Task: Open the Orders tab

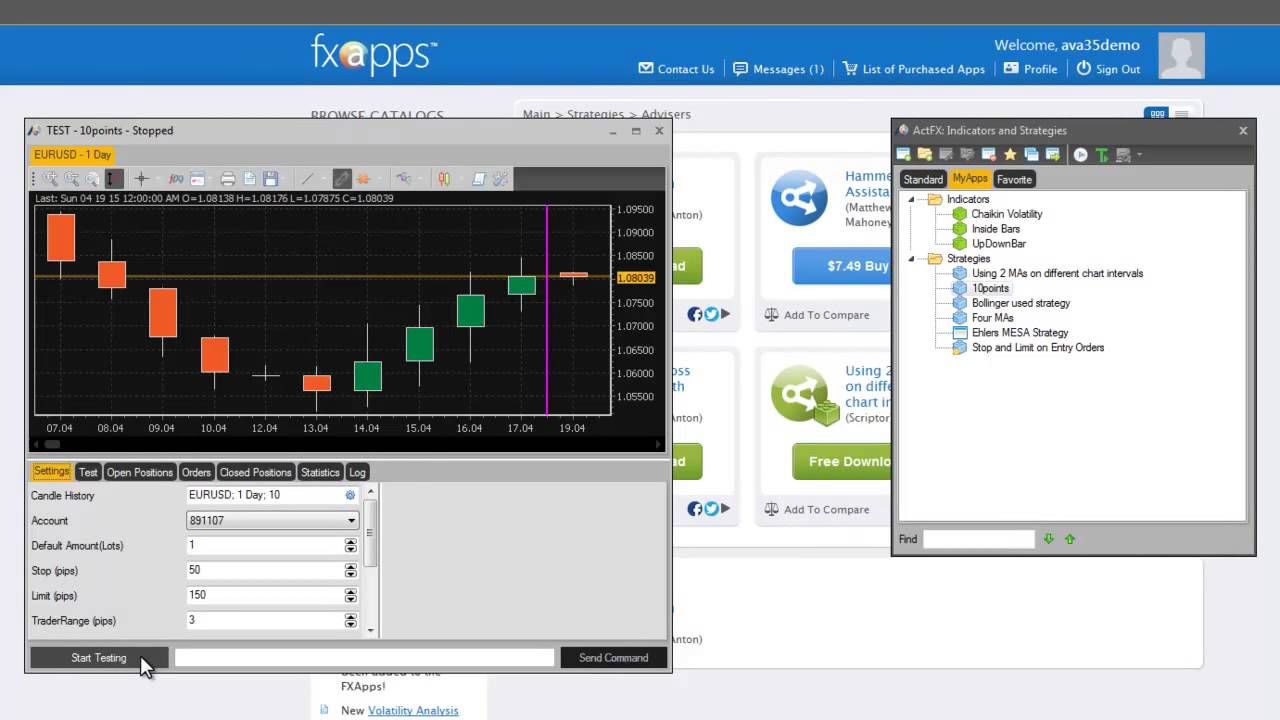Action: (x=196, y=472)
